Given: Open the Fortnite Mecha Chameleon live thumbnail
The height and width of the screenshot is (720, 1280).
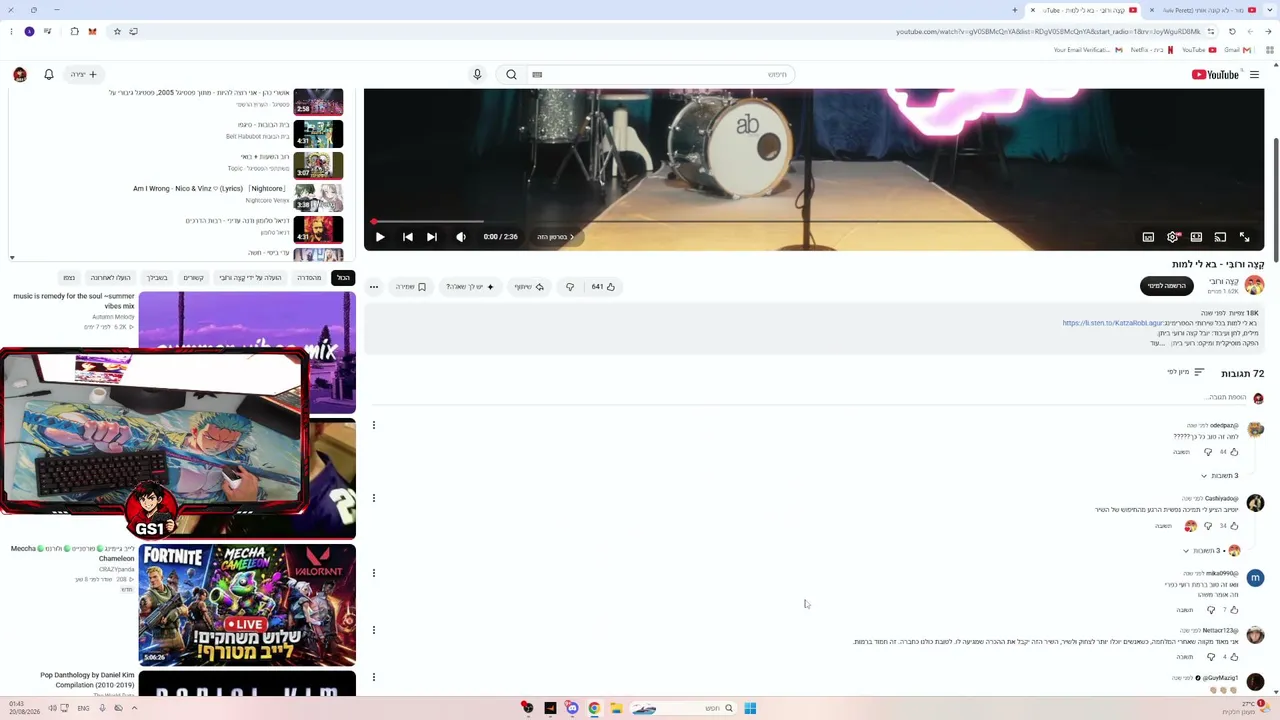Looking at the screenshot, I should 247,605.
